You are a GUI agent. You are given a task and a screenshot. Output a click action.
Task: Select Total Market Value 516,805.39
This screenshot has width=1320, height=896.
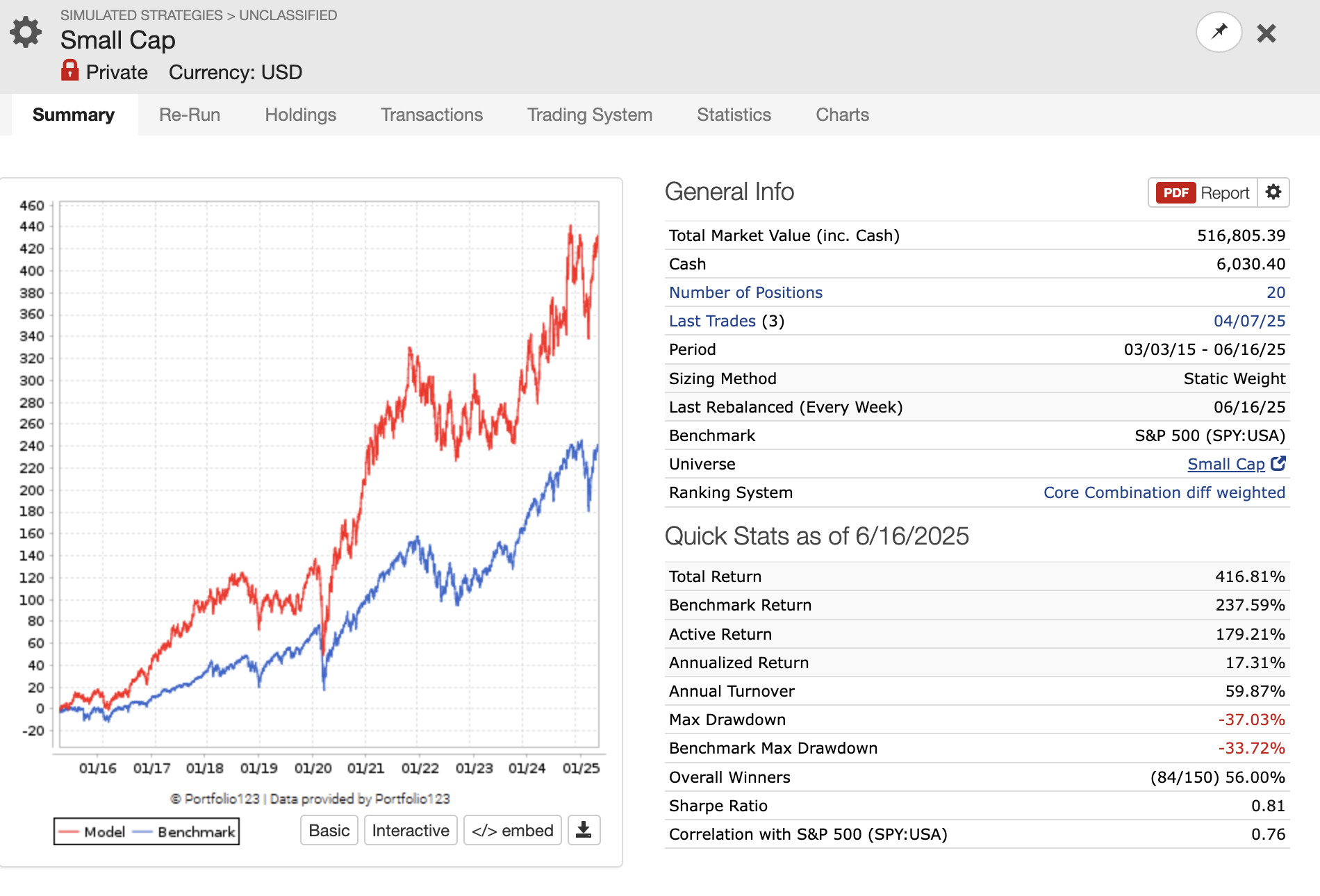(x=1241, y=235)
